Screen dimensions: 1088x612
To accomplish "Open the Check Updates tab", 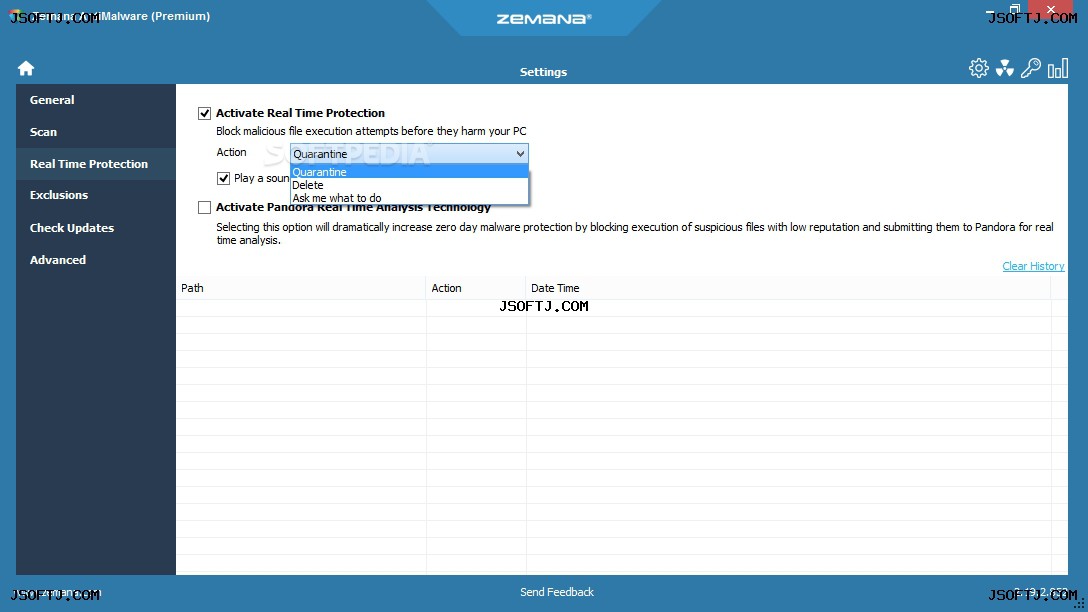I will (x=96, y=228).
